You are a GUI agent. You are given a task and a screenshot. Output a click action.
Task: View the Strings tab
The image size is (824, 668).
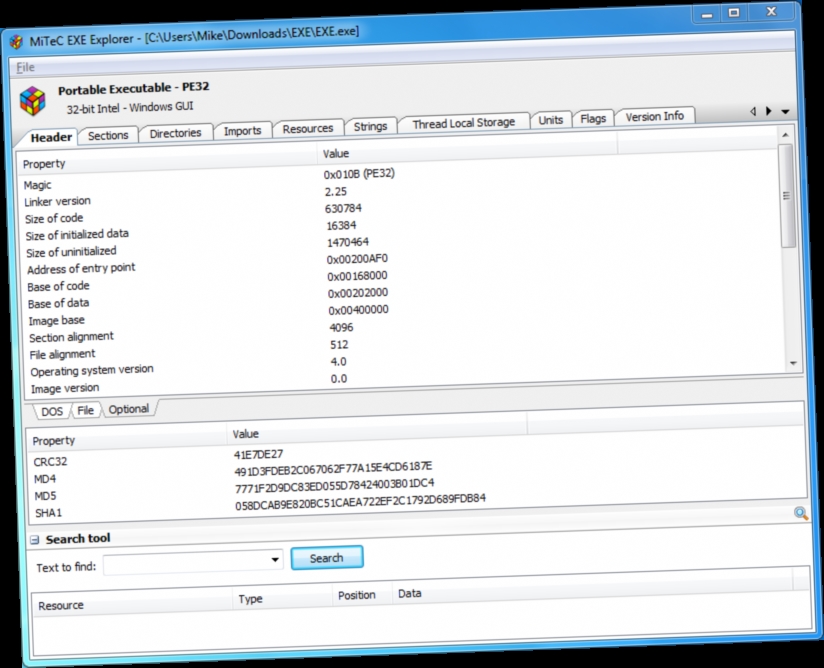click(x=370, y=126)
